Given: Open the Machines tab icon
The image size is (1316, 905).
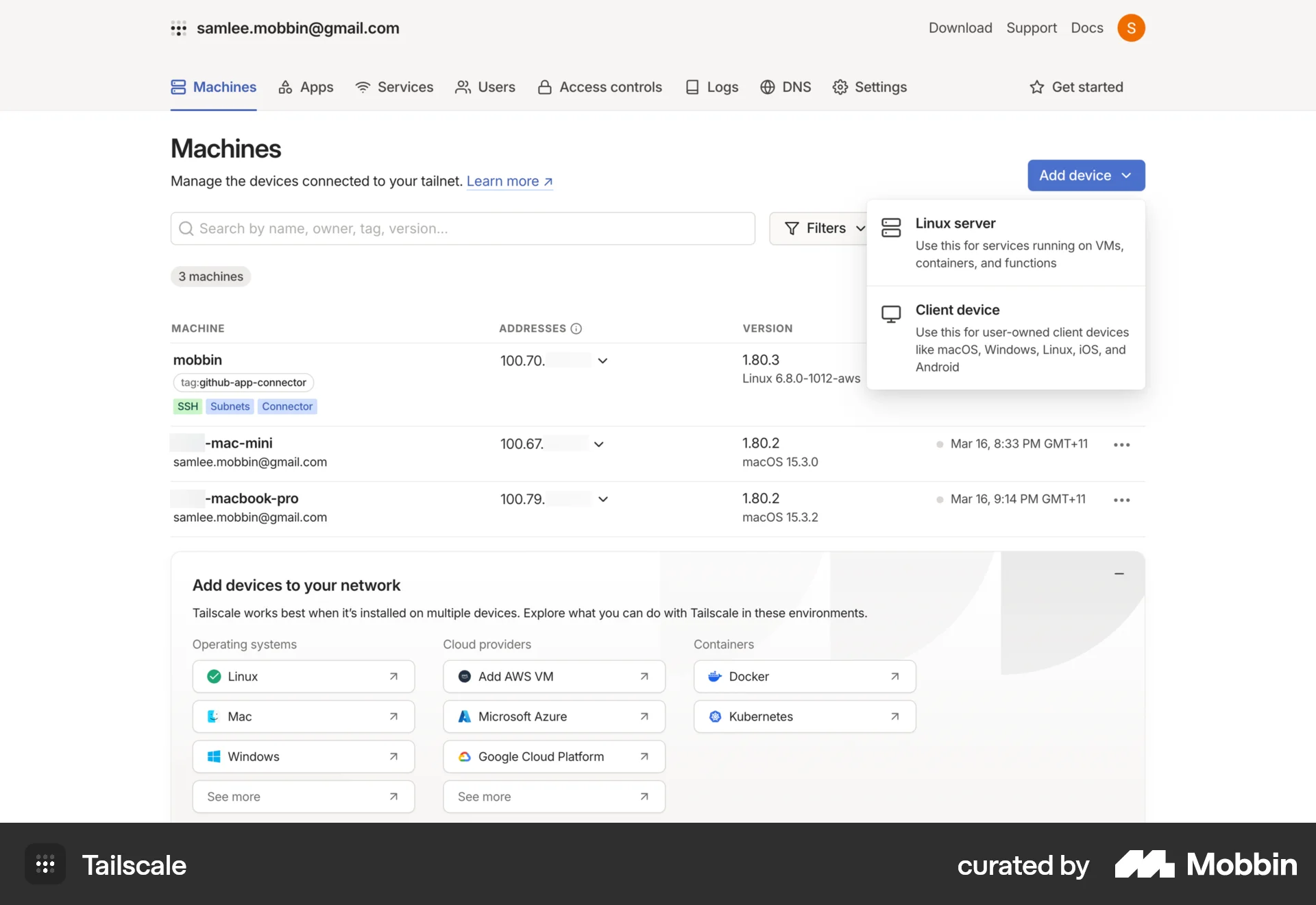Looking at the screenshot, I should [x=178, y=87].
